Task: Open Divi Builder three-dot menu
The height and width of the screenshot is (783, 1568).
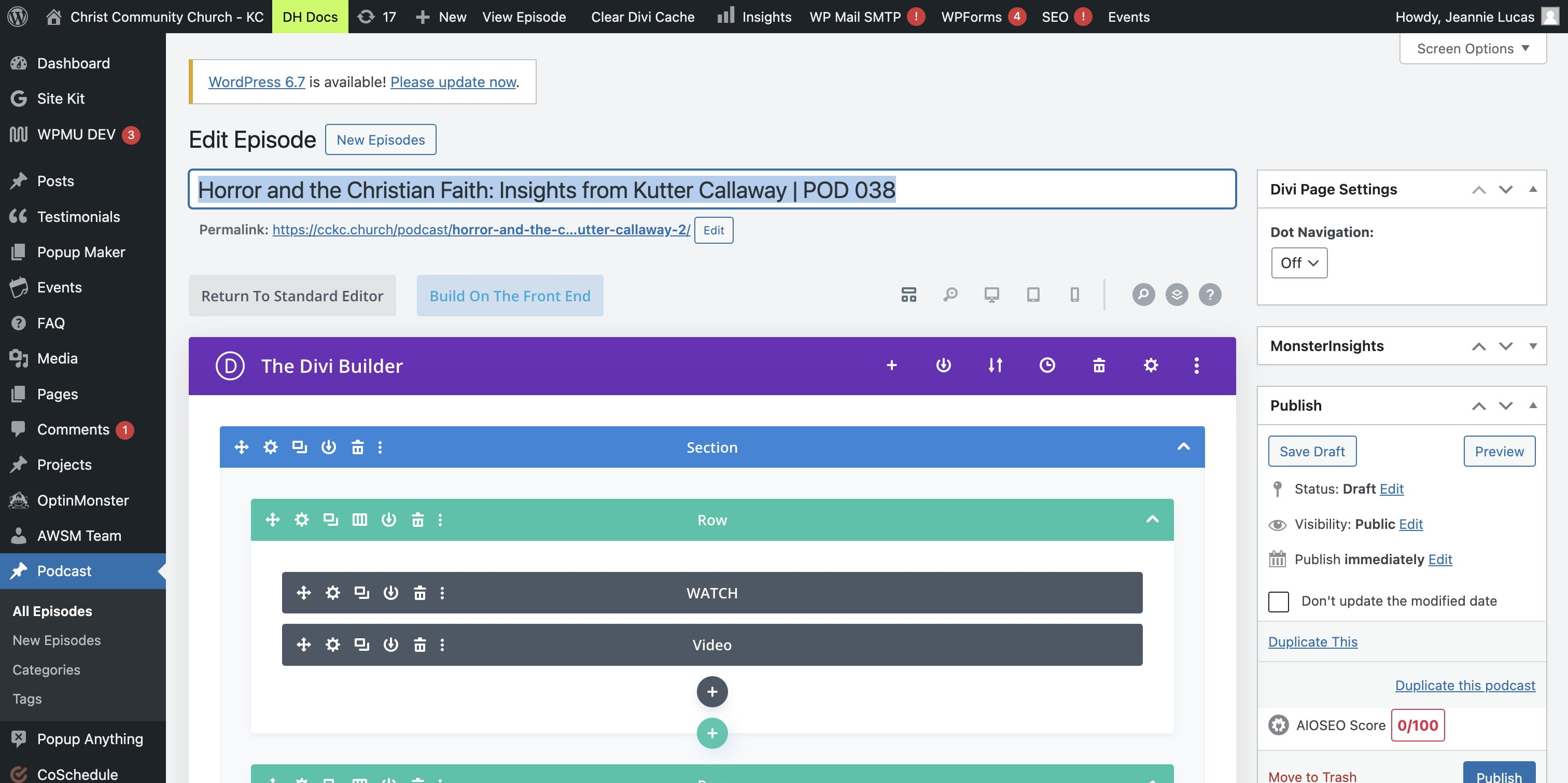Action: point(1196,366)
